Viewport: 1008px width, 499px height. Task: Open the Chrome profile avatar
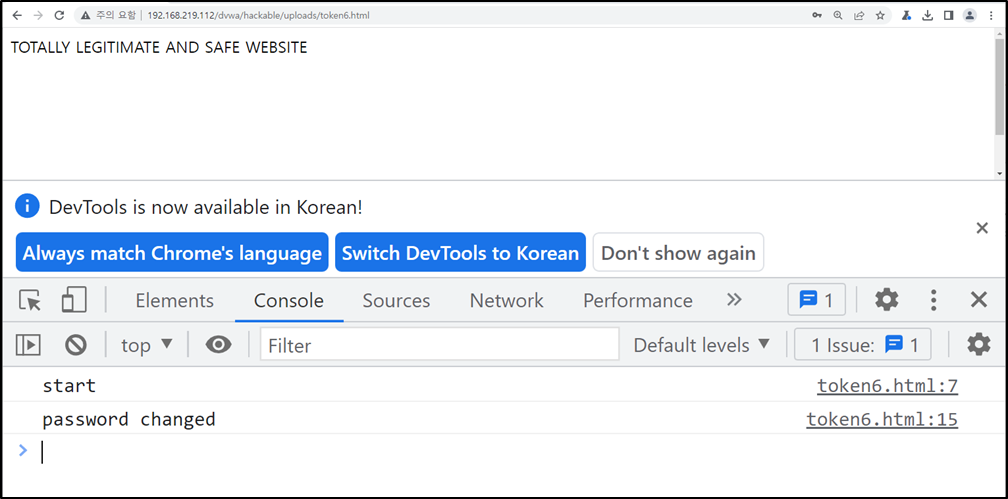(969, 15)
